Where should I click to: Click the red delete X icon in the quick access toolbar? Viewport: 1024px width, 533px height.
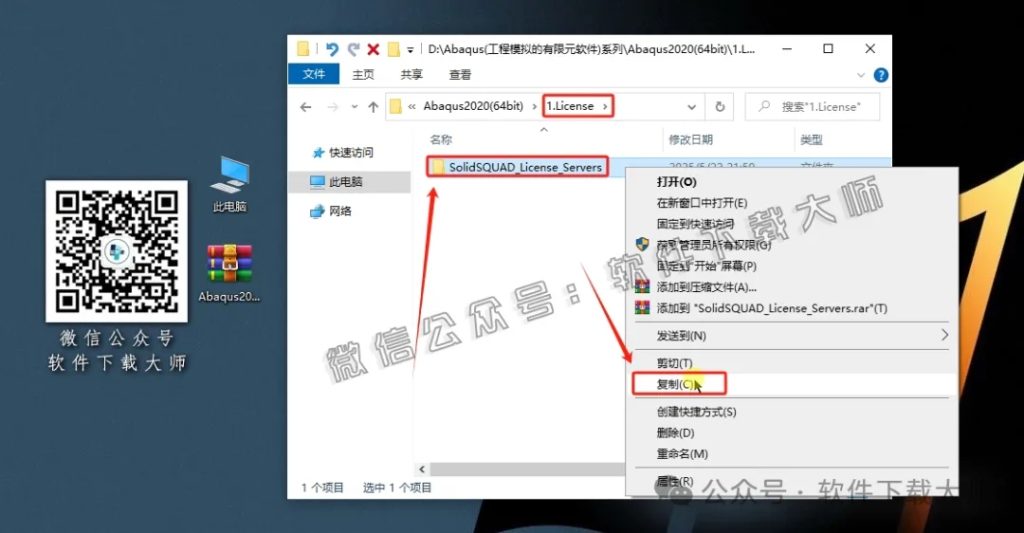pos(374,49)
